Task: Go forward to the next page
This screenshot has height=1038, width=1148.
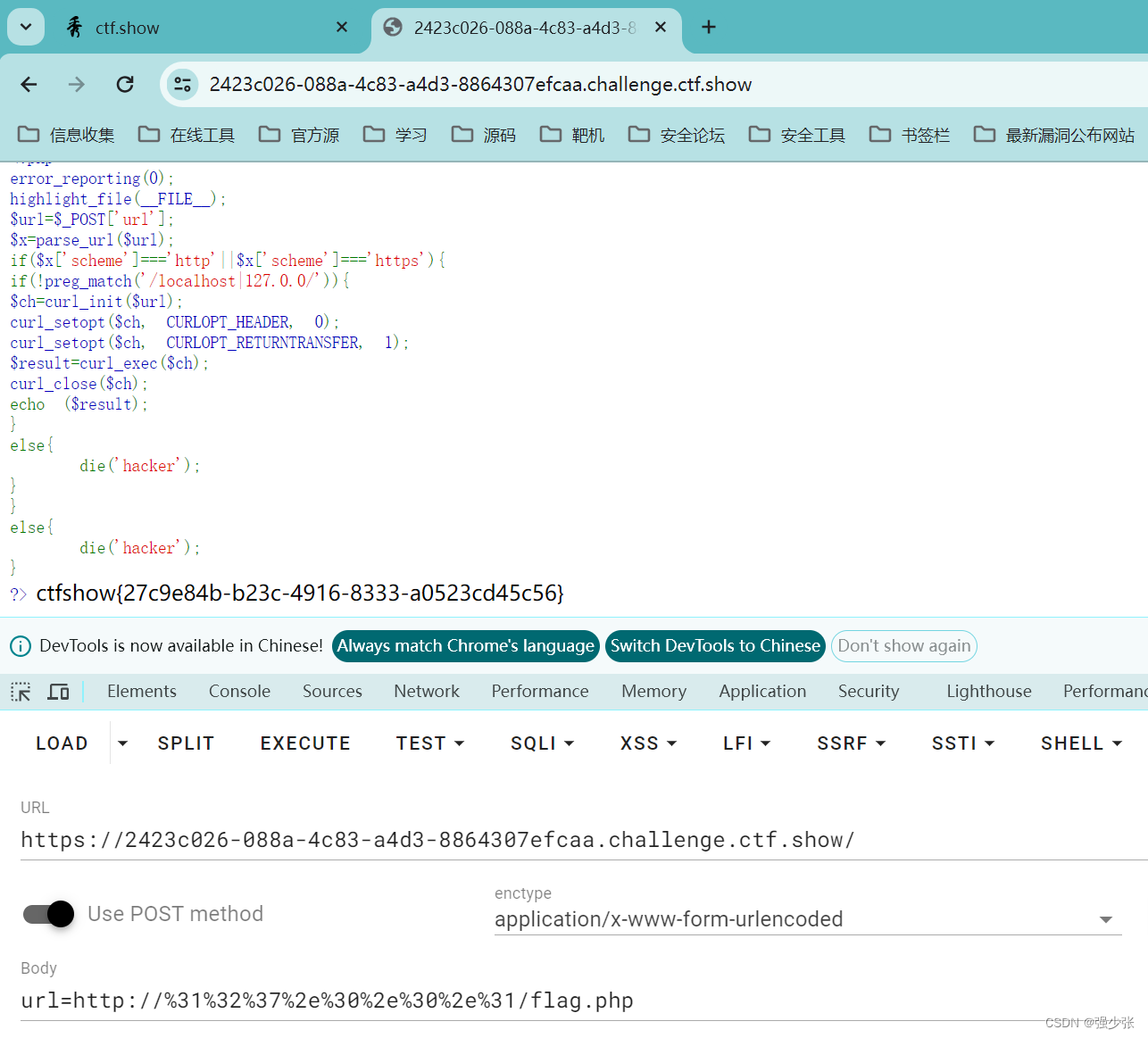Action: click(x=77, y=84)
